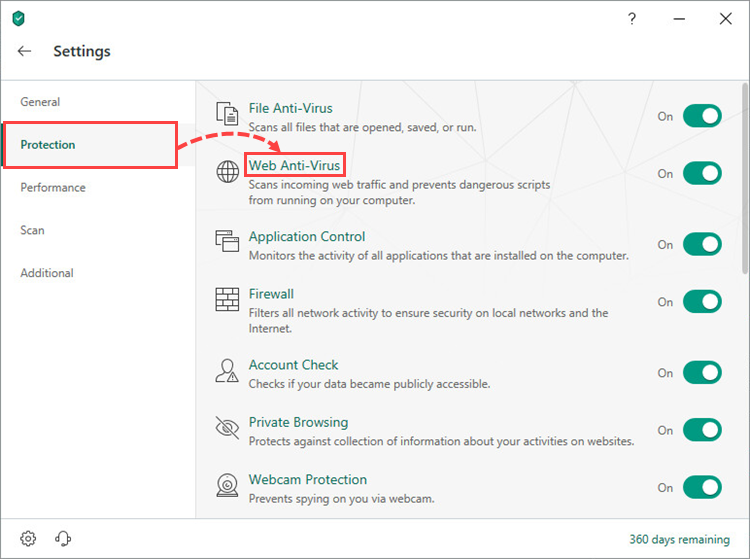This screenshot has height=559, width=750.
Task: Disable the Private Browsing toggle
Action: 702,430
